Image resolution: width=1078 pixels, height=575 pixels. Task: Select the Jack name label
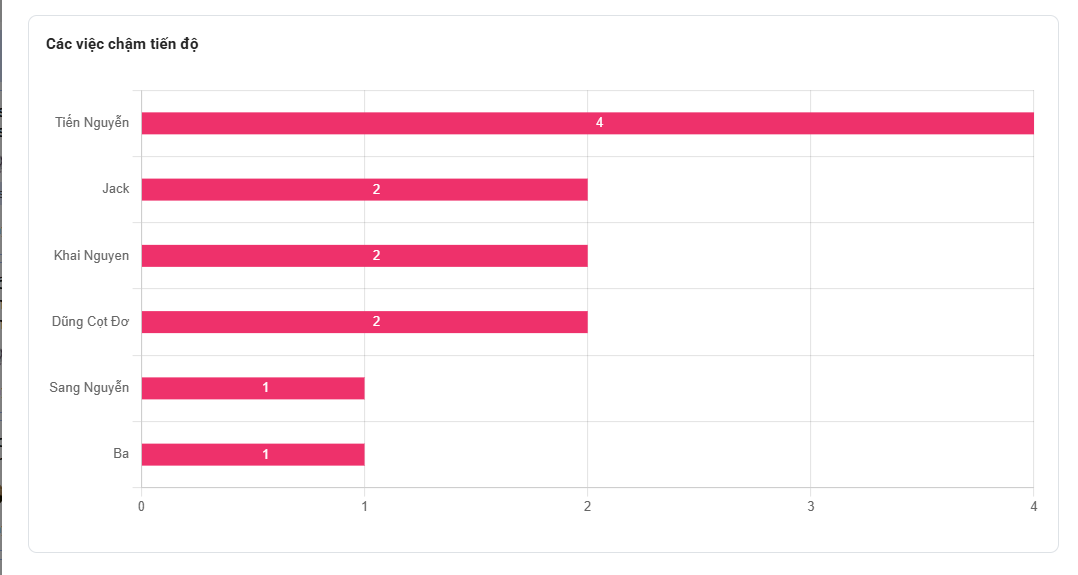pos(115,189)
